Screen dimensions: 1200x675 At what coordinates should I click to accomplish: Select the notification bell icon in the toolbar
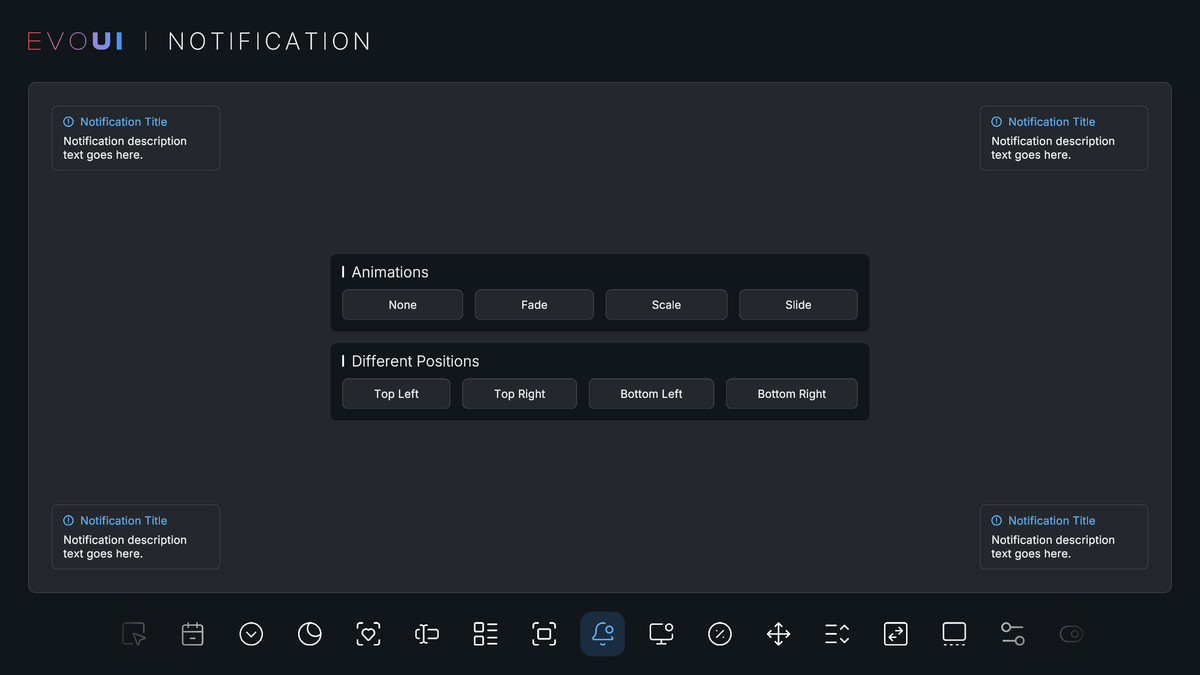(602, 633)
